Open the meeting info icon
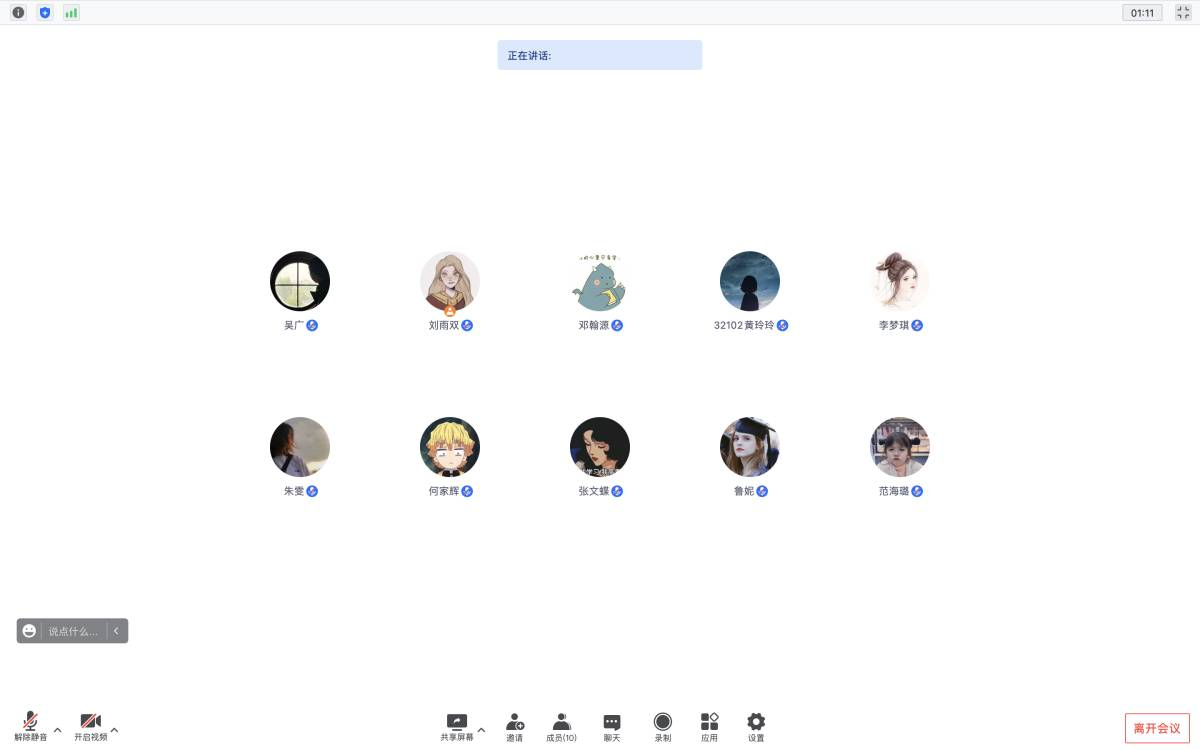 tap(18, 13)
